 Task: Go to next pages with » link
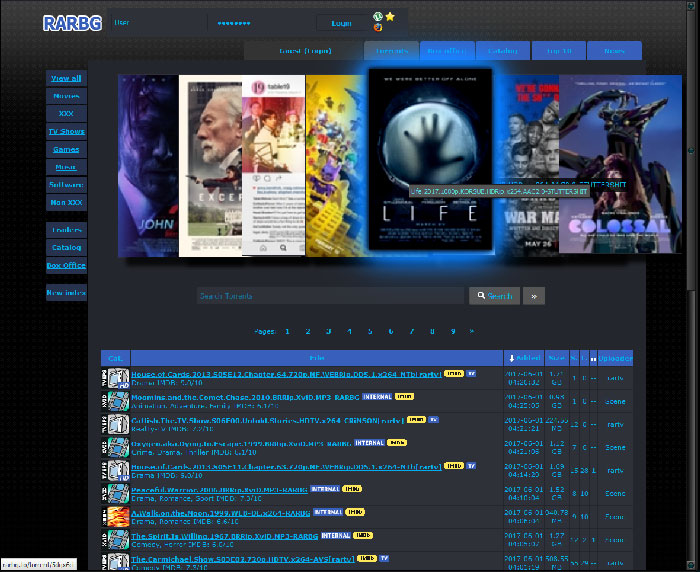click(x=472, y=331)
